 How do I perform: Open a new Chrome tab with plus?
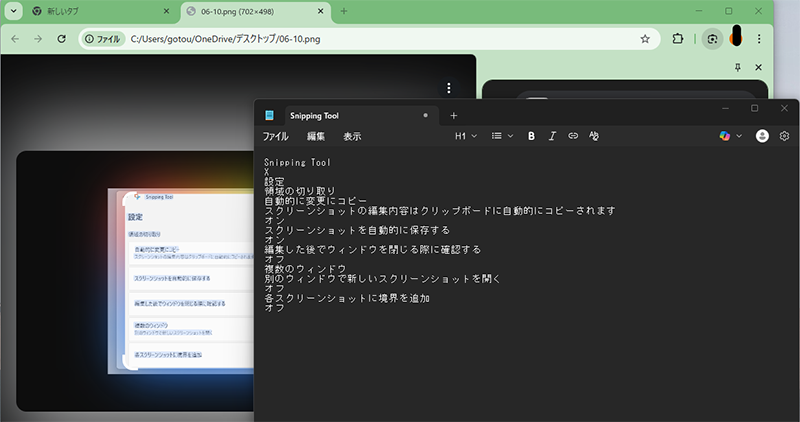click(344, 11)
